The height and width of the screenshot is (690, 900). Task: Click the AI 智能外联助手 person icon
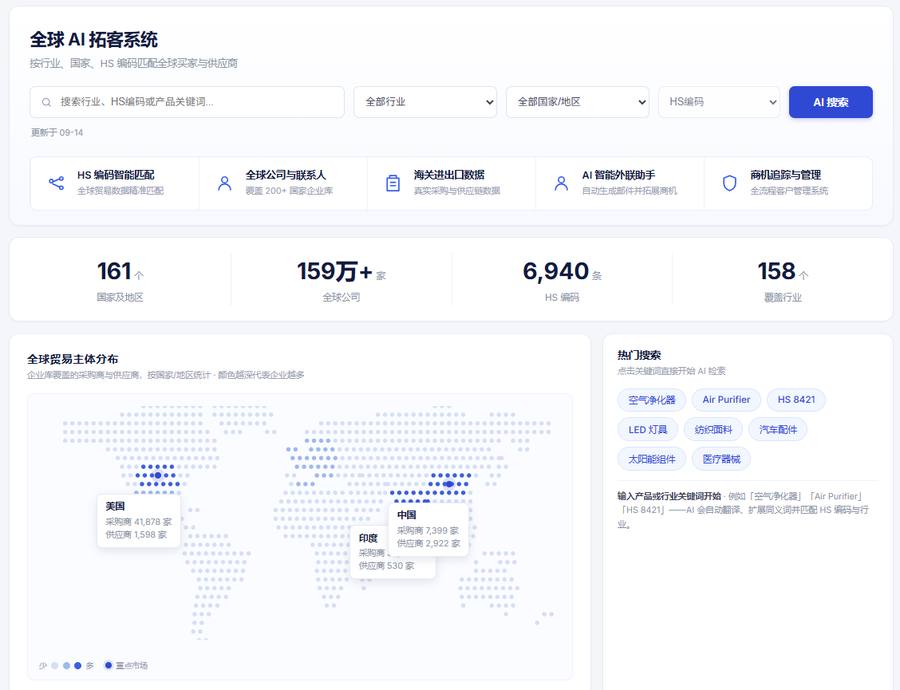click(x=561, y=183)
